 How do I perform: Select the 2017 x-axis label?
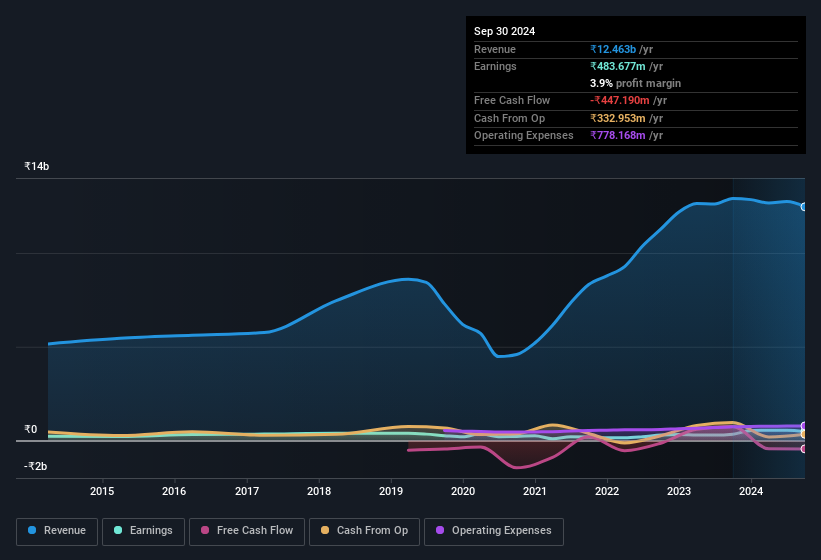[247, 491]
